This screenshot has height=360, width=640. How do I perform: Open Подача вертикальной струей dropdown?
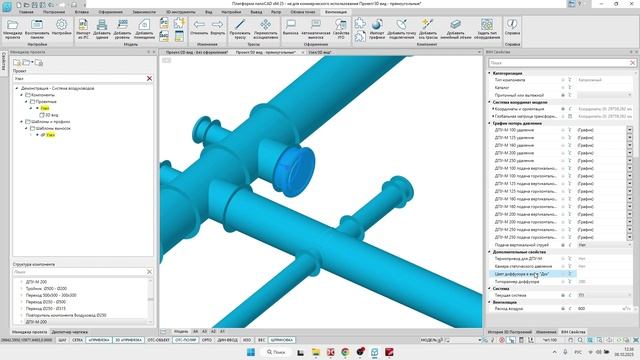pos(629,245)
